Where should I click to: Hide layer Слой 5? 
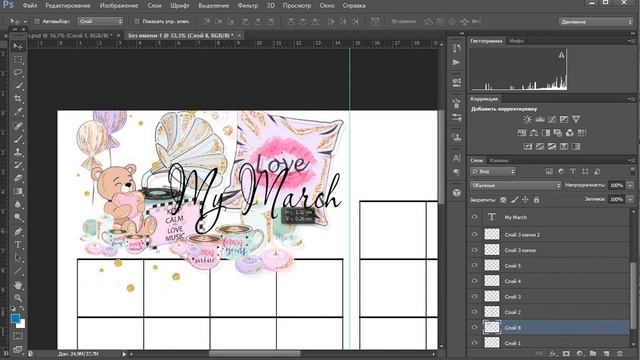click(x=474, y=266)
